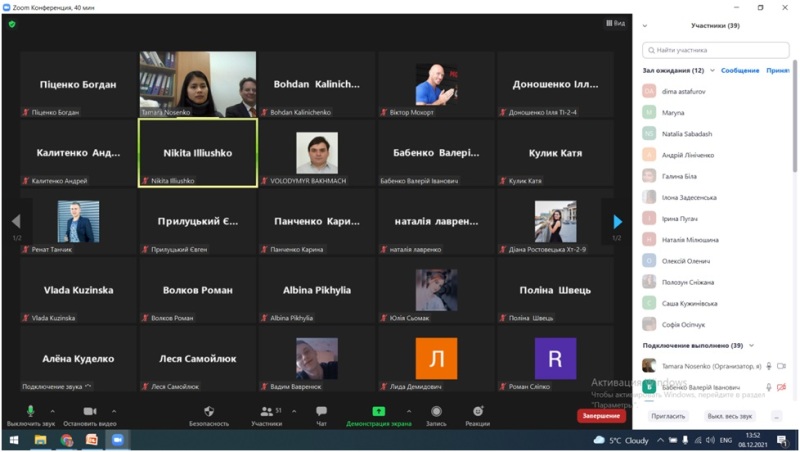
Task: Click the red End meeting button
Action: [602, 416]
